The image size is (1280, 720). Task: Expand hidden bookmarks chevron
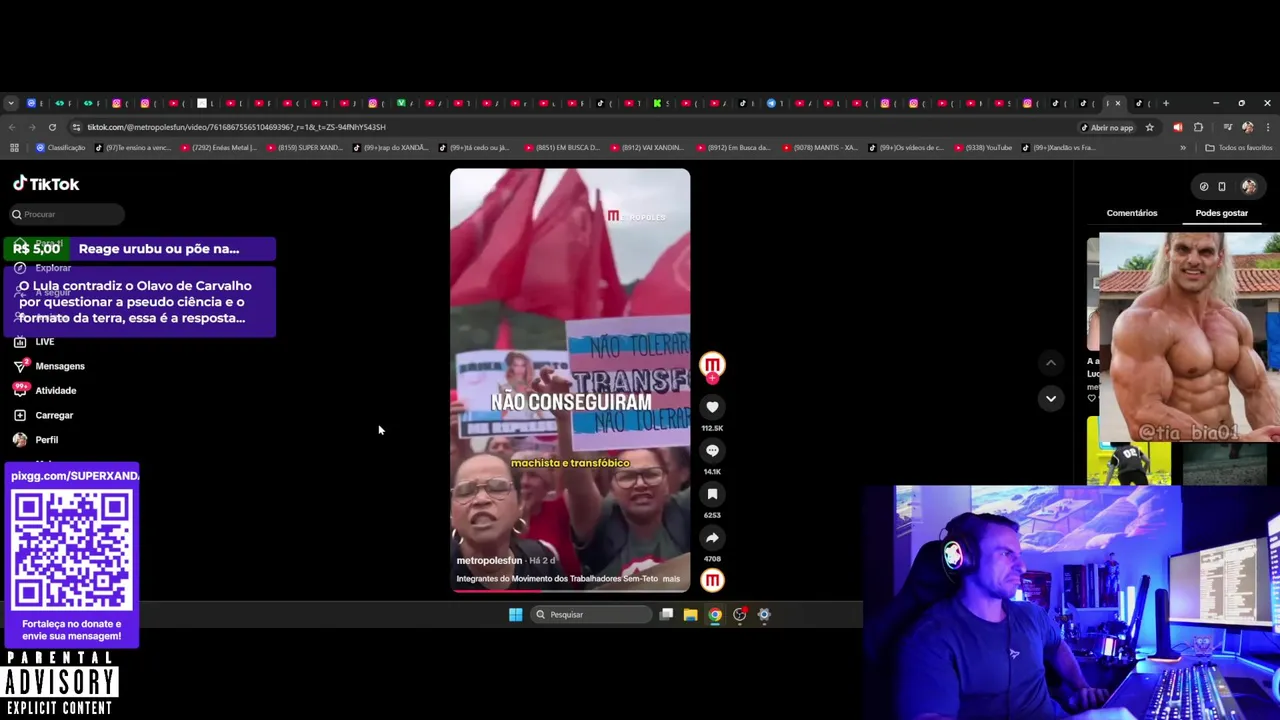click(x=1183, y=148)
